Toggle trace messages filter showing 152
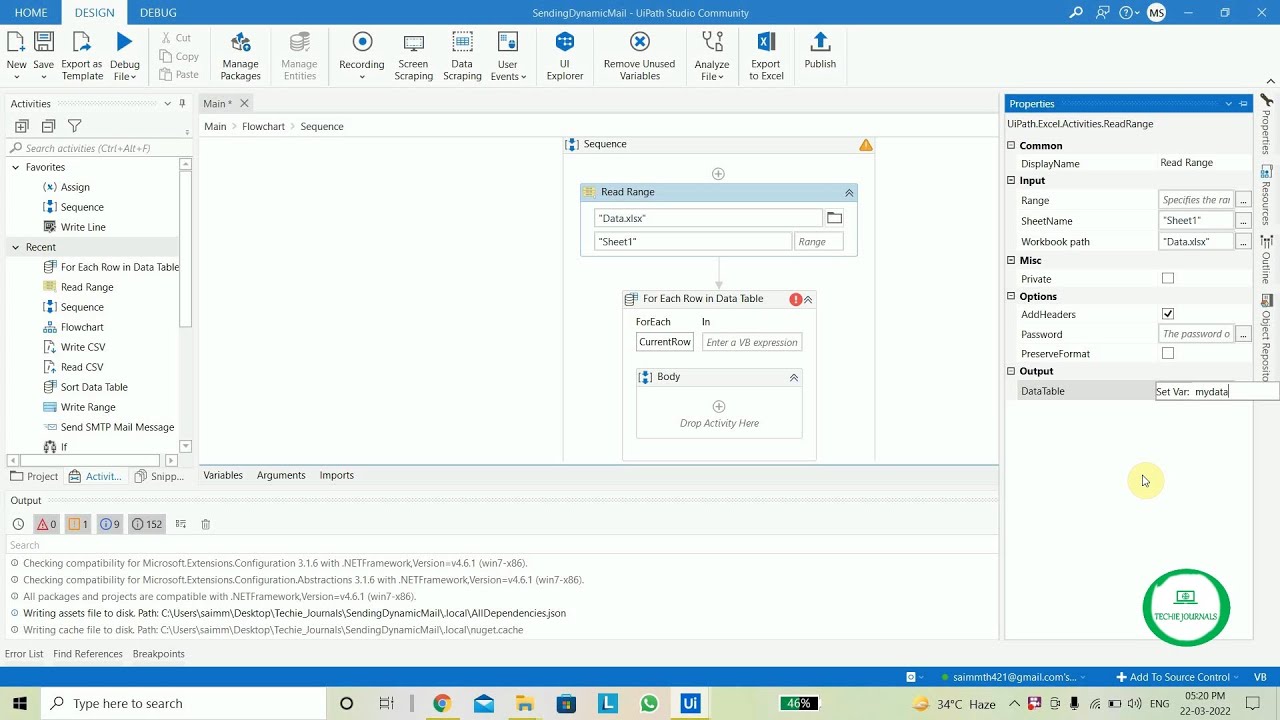 click(147, 524)
